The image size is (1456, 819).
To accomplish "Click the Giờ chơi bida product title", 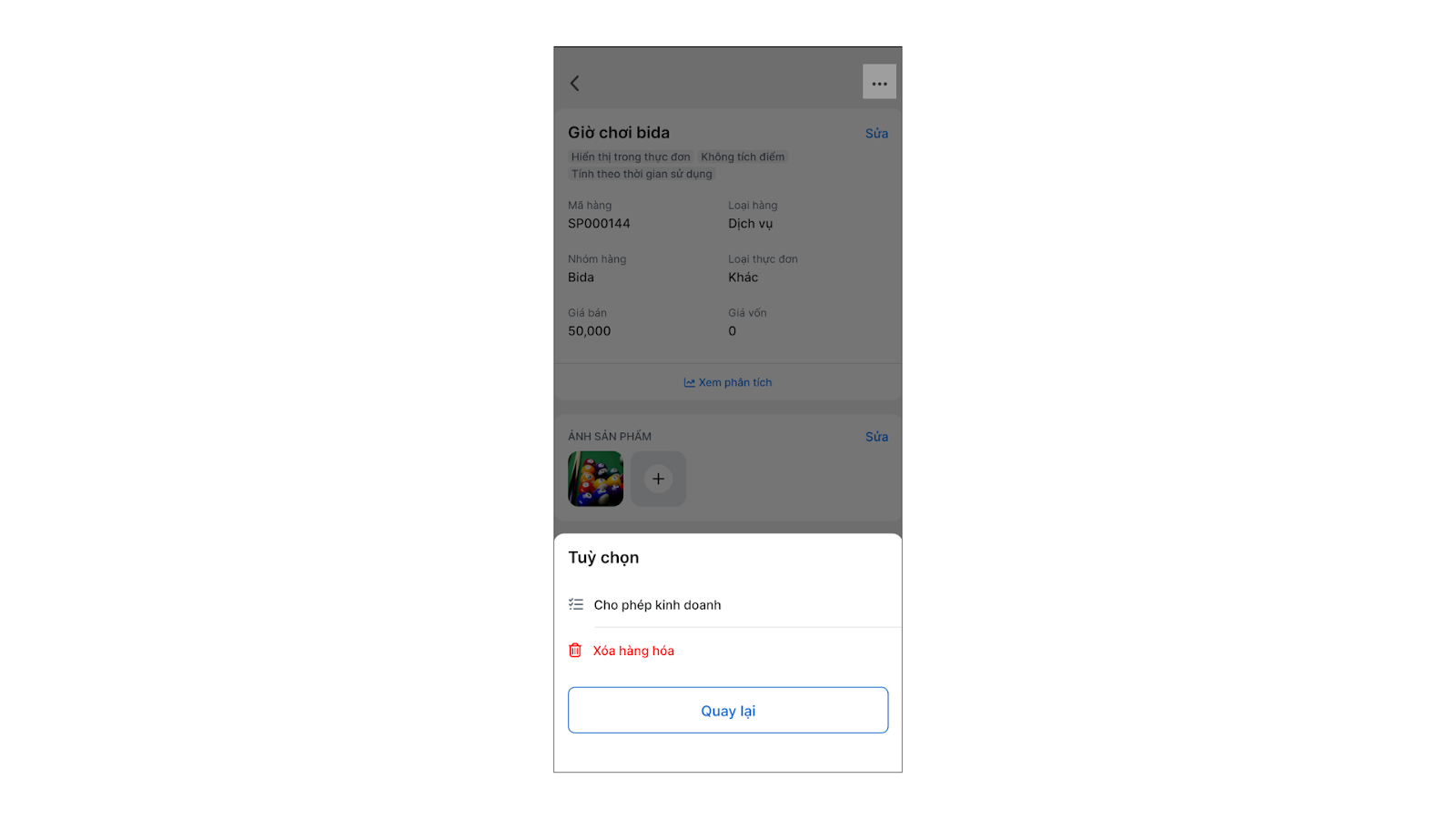I will click(x=619, y=133).
